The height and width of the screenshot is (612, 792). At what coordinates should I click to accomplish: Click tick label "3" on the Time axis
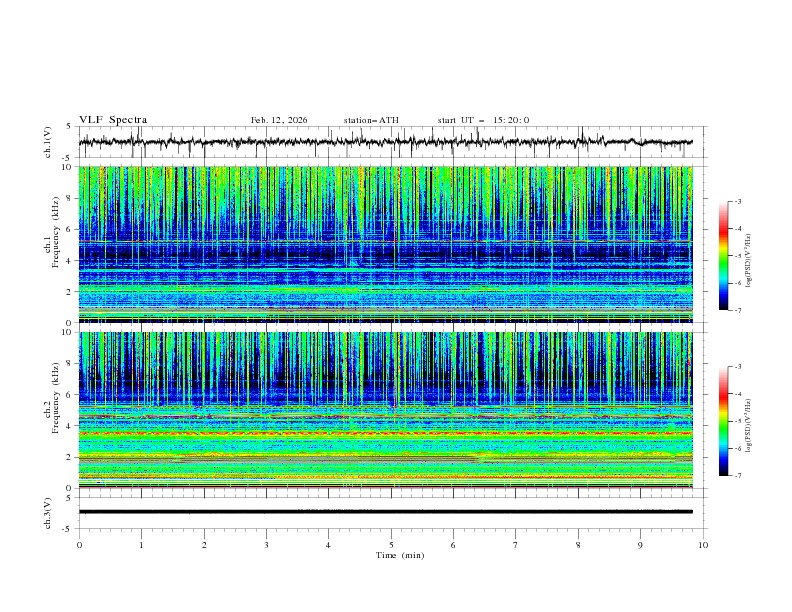(266, 545)
